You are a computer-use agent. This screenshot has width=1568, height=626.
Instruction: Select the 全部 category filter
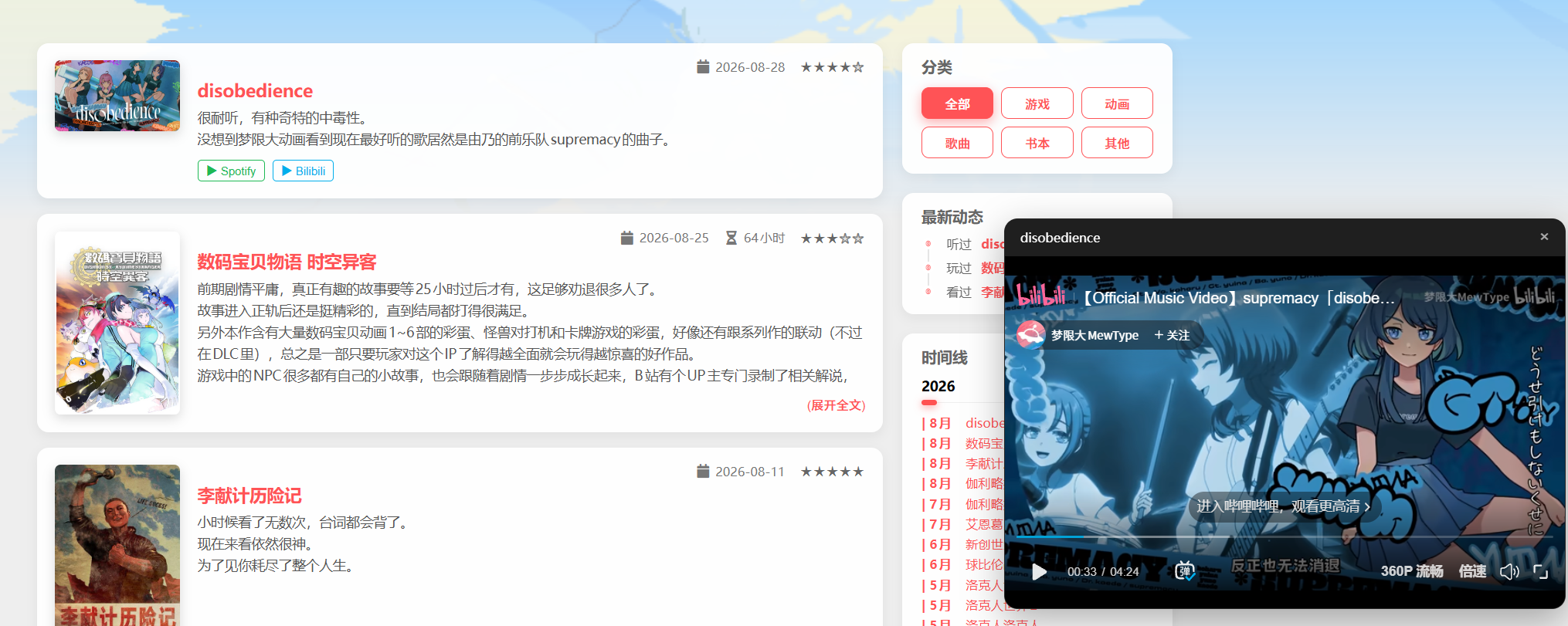pyautogui.click(x=957, y=103)
